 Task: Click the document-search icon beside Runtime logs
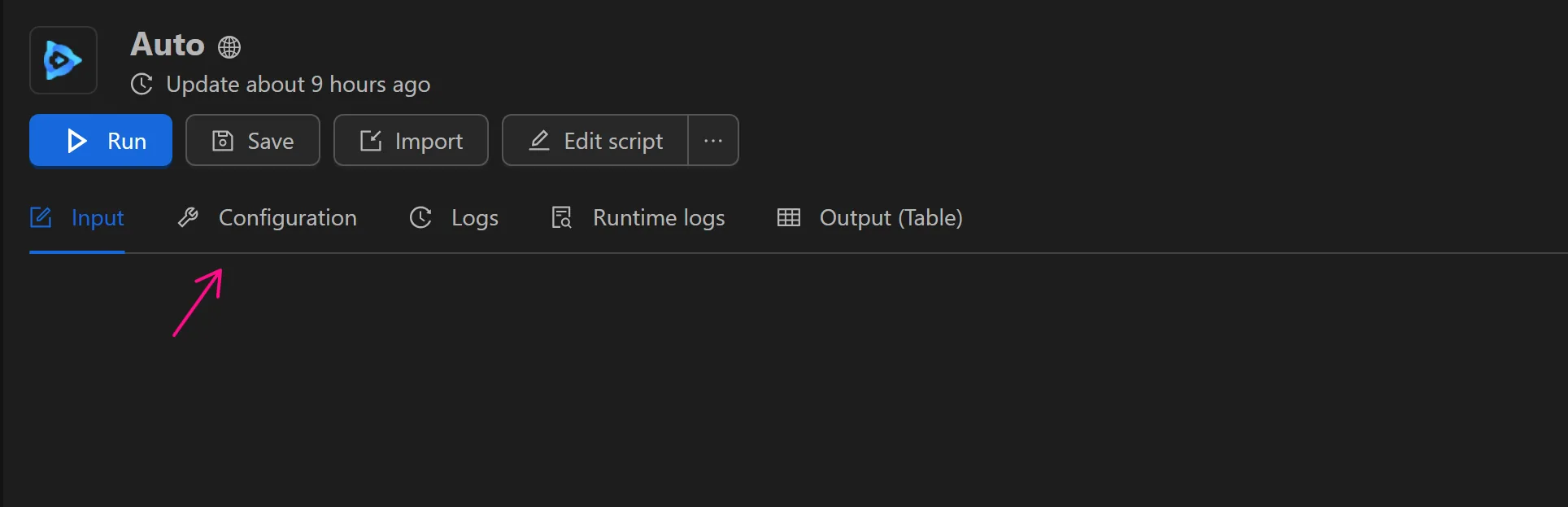point(560,217)
